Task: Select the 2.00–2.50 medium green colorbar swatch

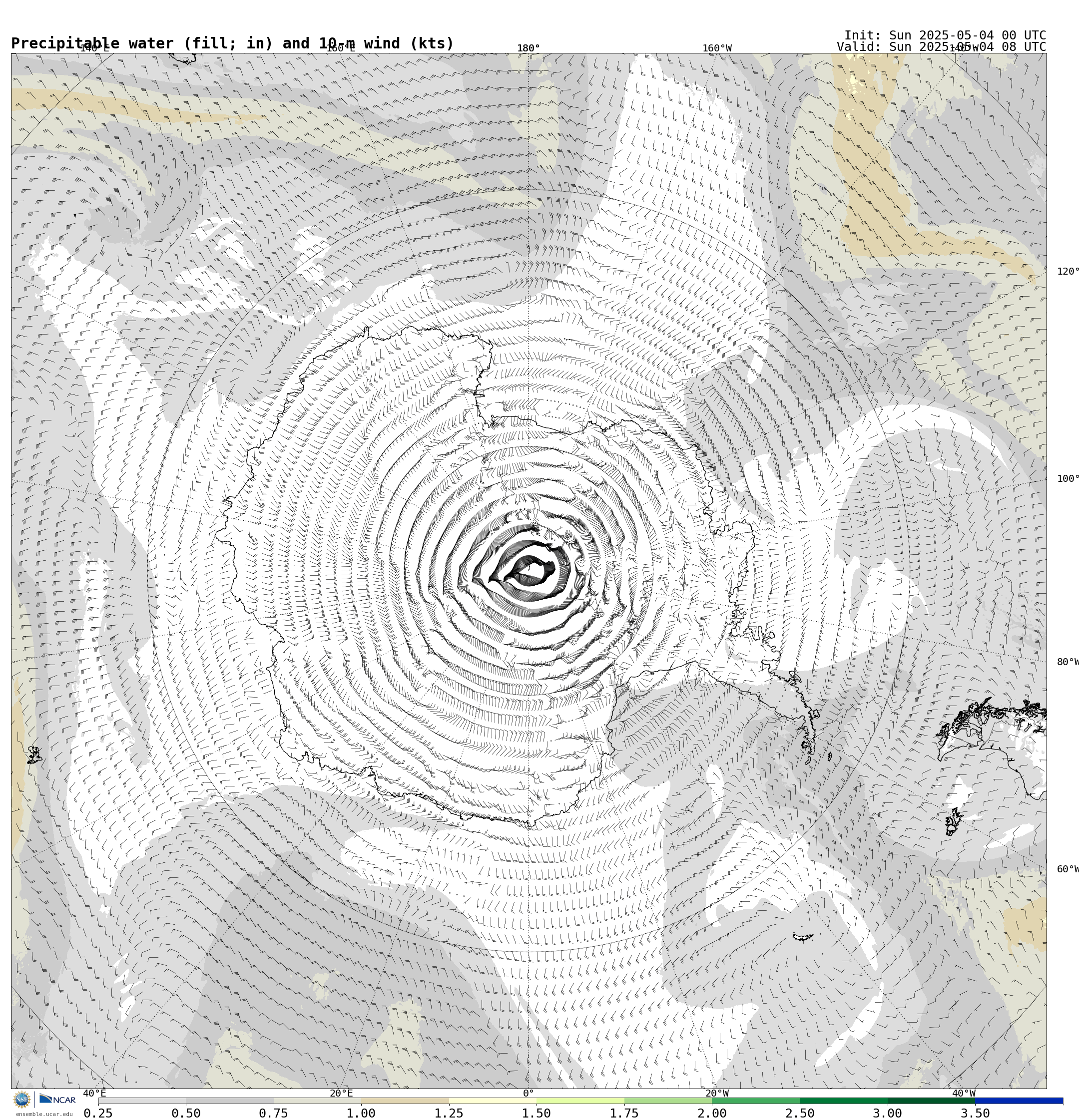Action: tap(756, 1101)
